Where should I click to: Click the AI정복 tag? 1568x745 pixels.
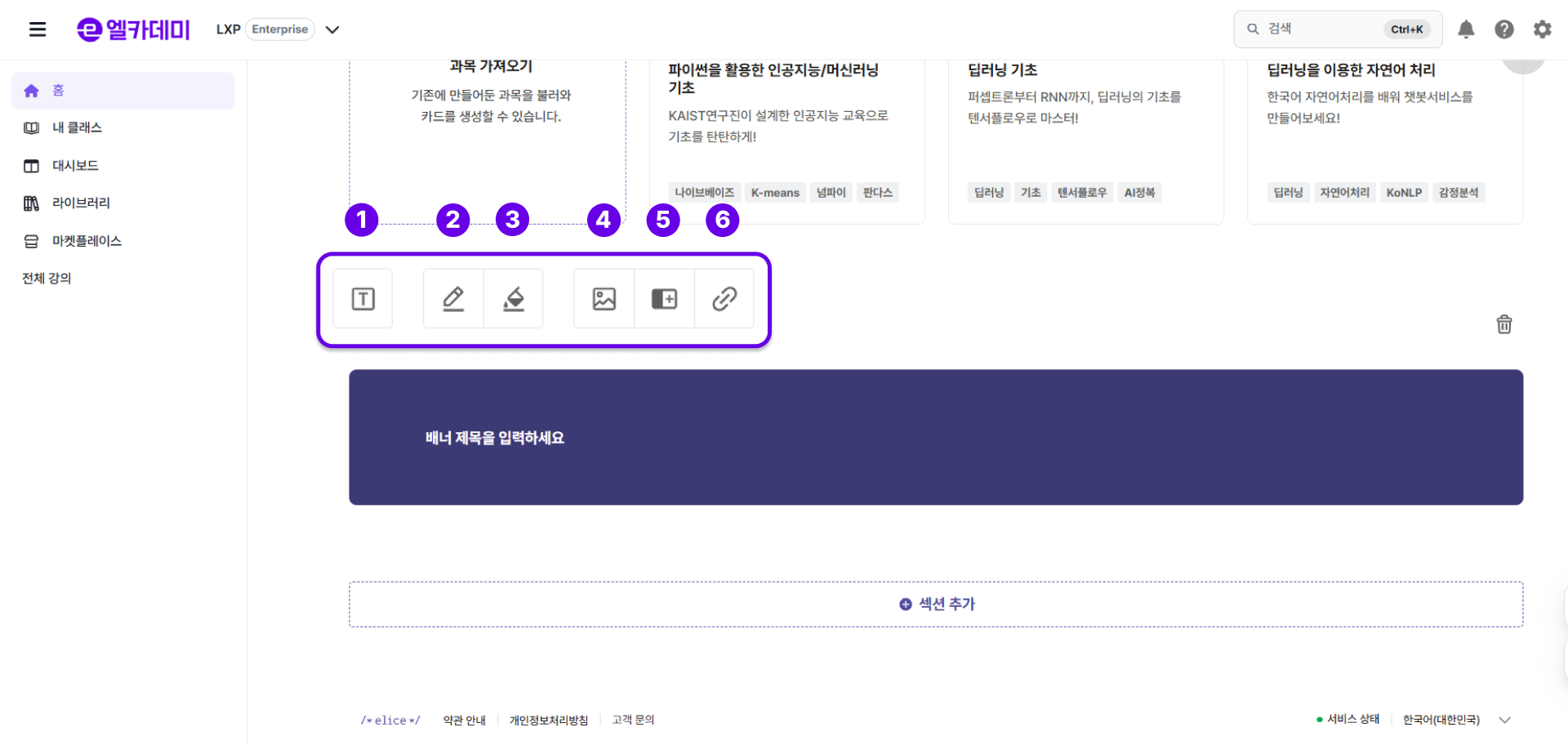click(x=1139, y=193)
